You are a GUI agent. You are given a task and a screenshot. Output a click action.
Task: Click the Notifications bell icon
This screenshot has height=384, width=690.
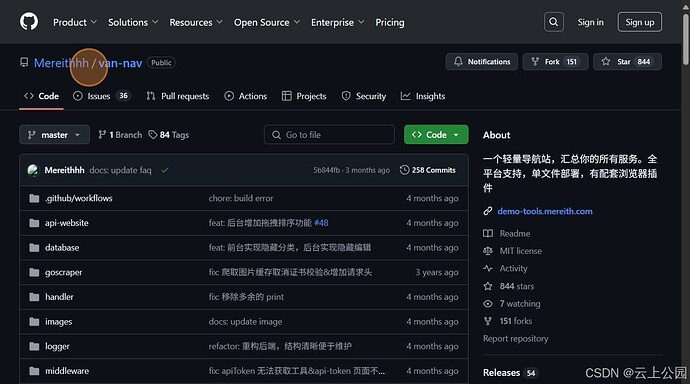pos(458,62)
